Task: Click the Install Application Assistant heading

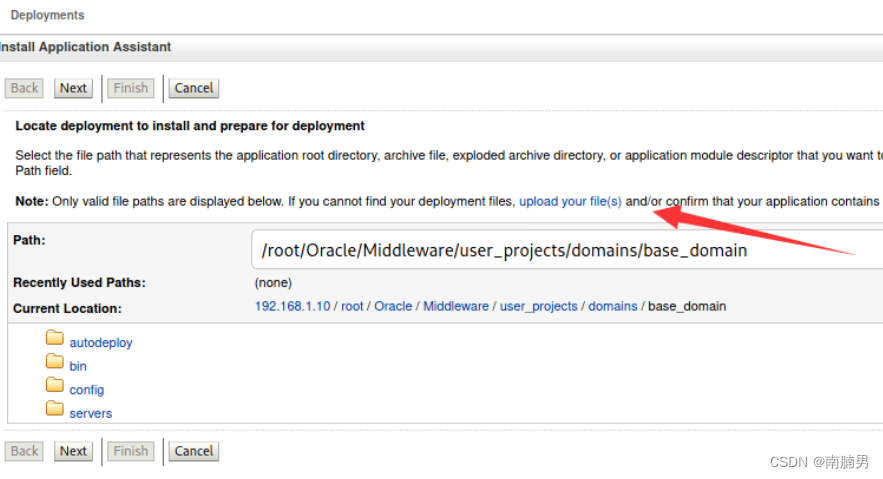Action: (x=86, y=47)
